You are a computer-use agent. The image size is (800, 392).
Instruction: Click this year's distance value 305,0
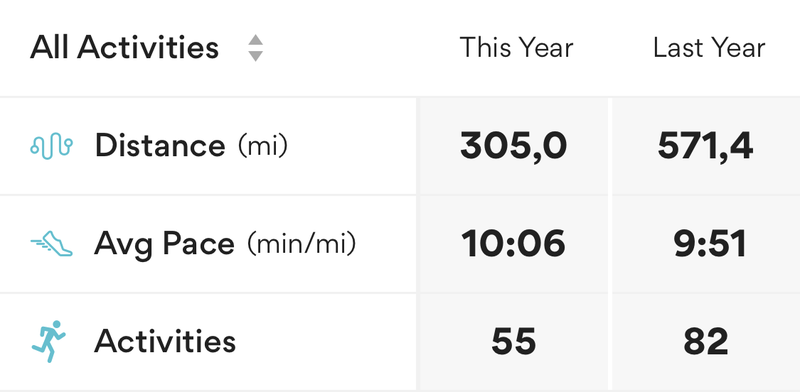[x=513, y=146]
